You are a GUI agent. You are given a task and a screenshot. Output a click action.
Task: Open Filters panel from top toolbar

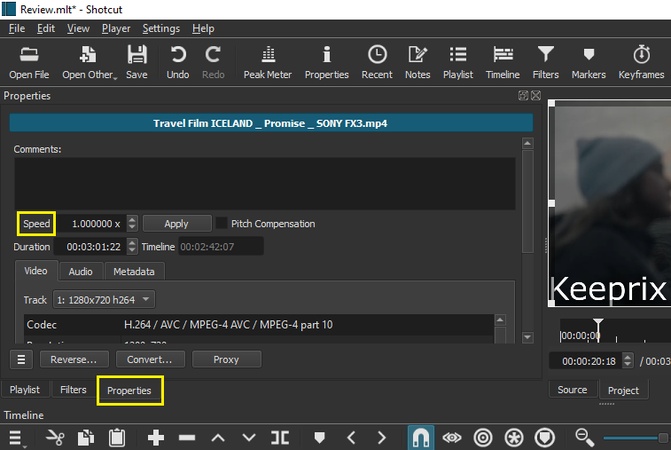click(546, 62)
